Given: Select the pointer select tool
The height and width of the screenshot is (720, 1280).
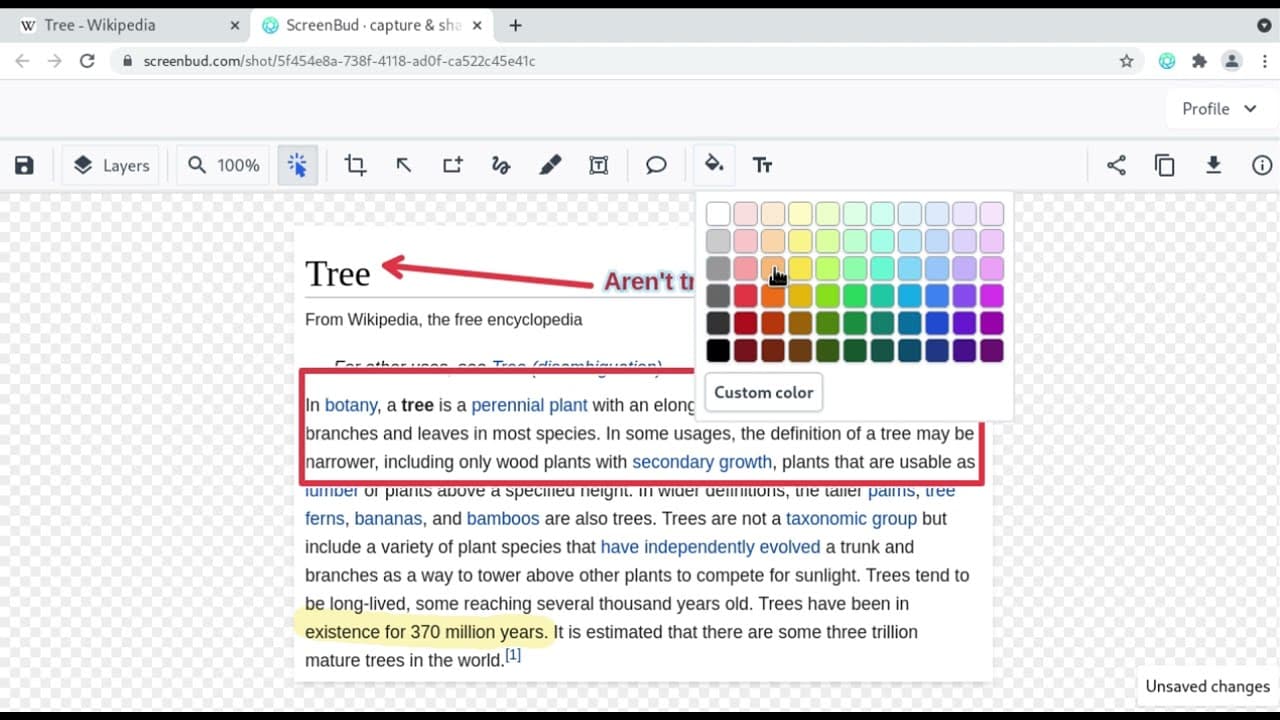Looking at the screenshot, I should tap(298, 165).
